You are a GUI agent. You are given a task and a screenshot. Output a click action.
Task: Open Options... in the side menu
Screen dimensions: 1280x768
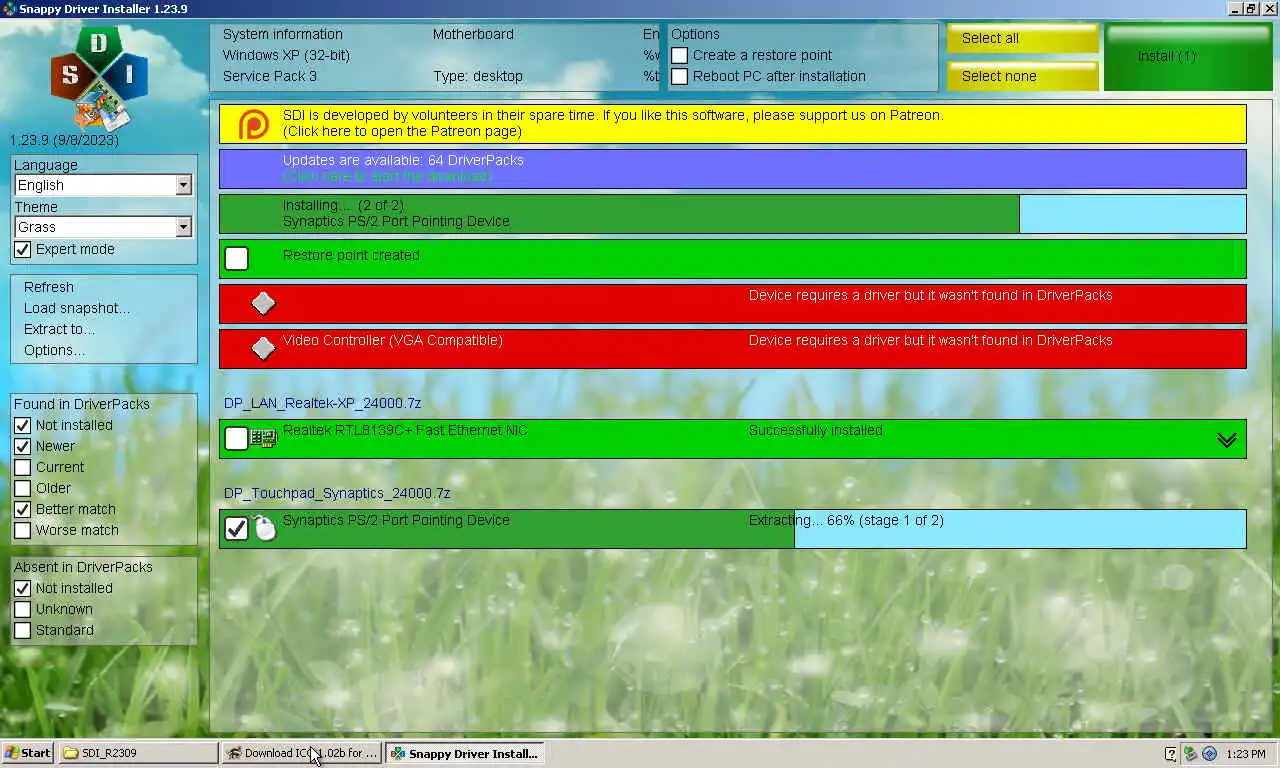coord(55,350)
